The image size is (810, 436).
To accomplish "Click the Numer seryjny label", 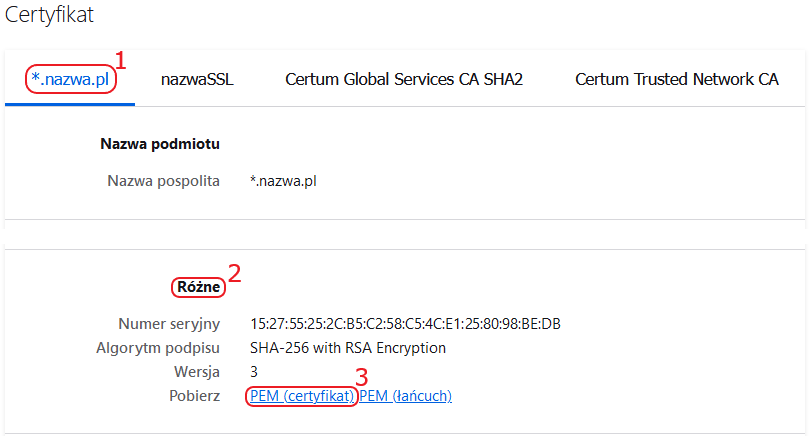I will [169, 324].
